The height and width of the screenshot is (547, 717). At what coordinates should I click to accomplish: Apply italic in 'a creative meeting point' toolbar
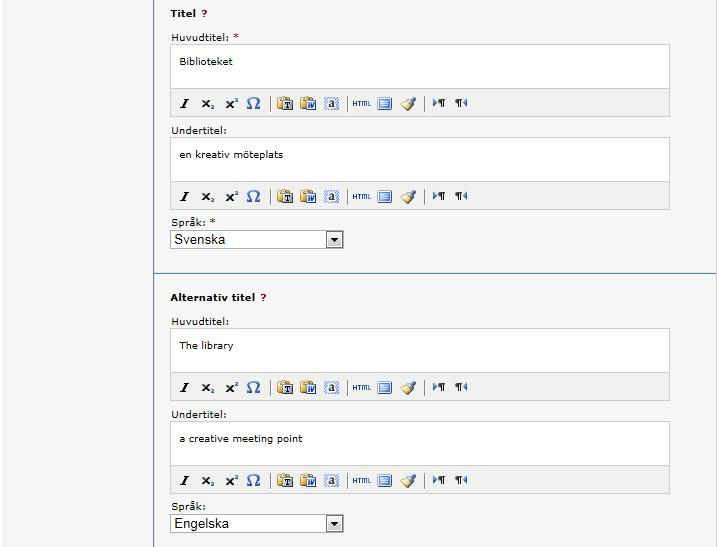coord(184,481)
